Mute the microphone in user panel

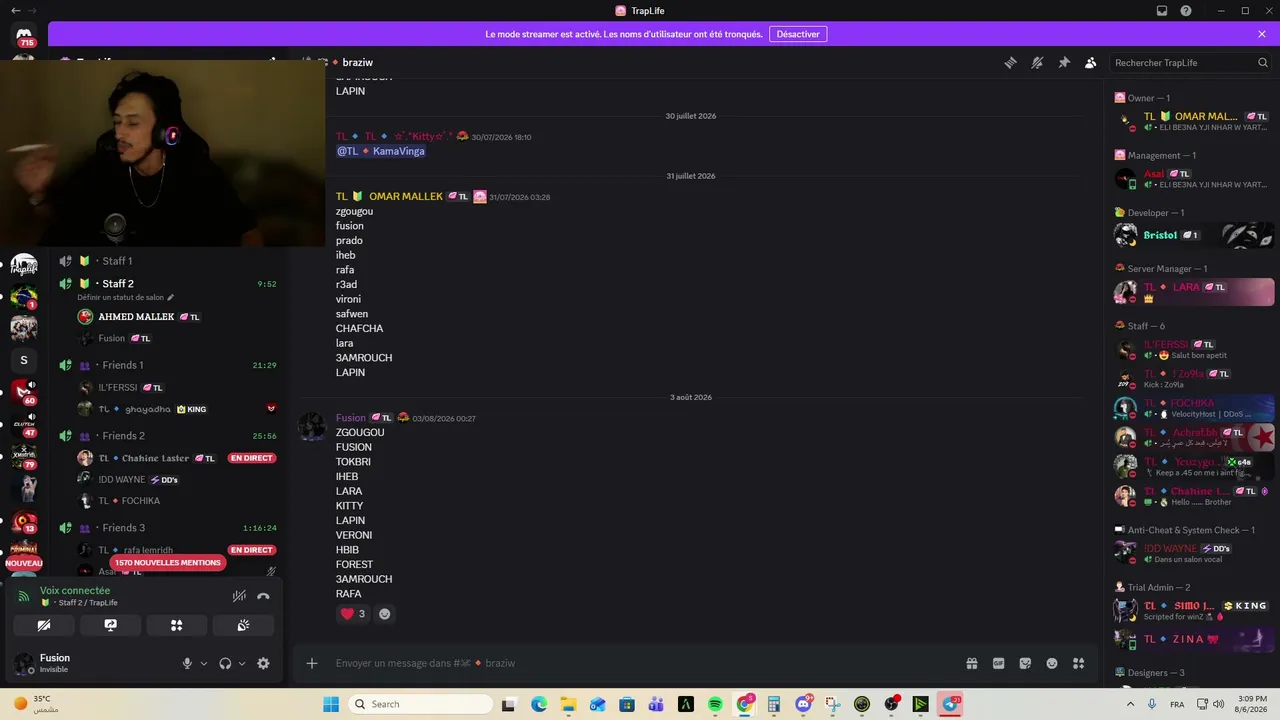click(187, 663)
